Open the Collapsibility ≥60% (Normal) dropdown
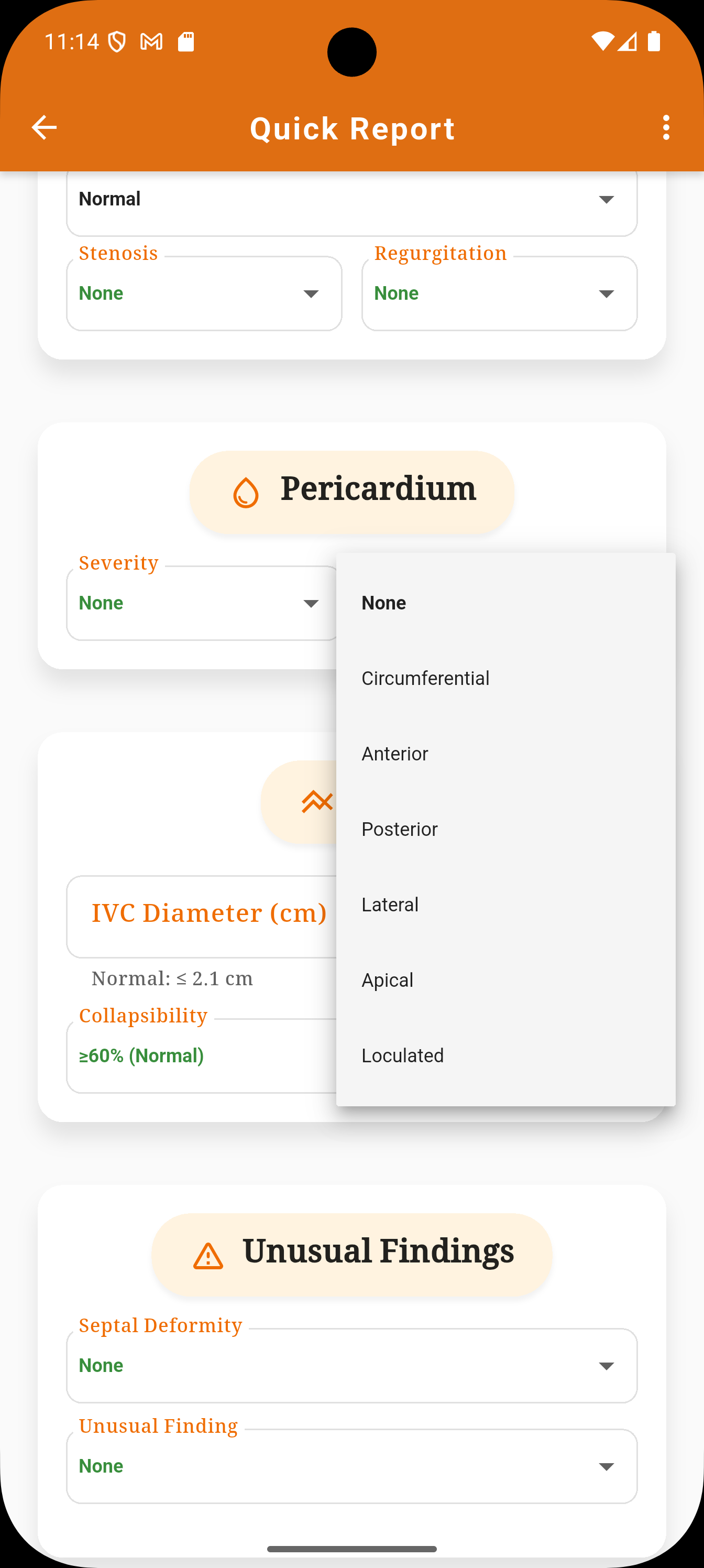704x1568 pixels. [x=201, y=1056]
